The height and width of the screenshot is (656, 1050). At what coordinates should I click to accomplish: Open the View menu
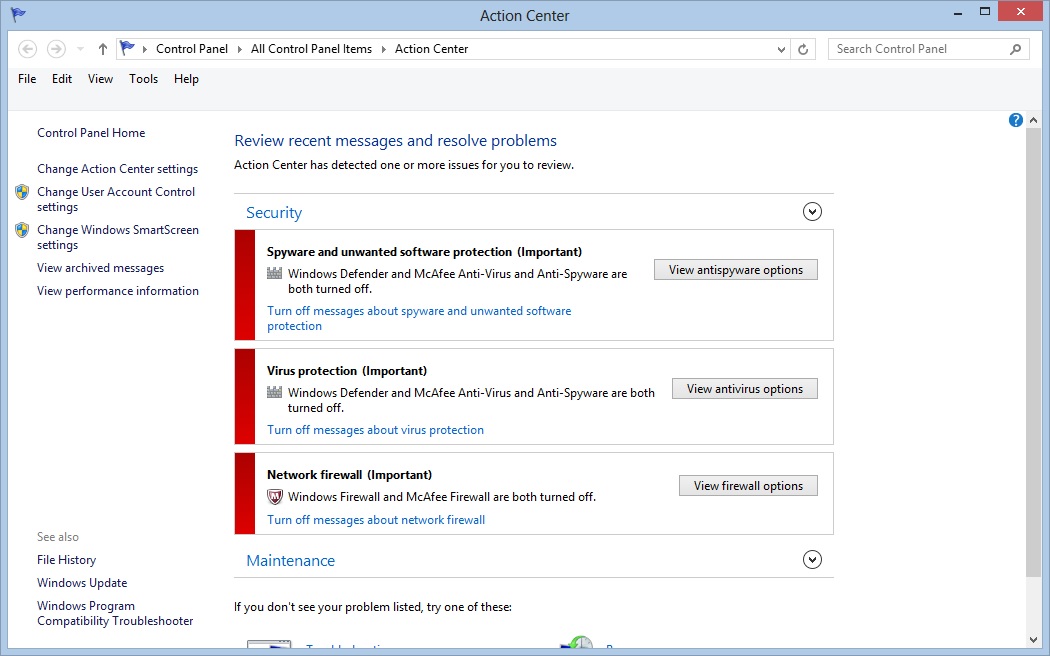[x=100, y=79]
